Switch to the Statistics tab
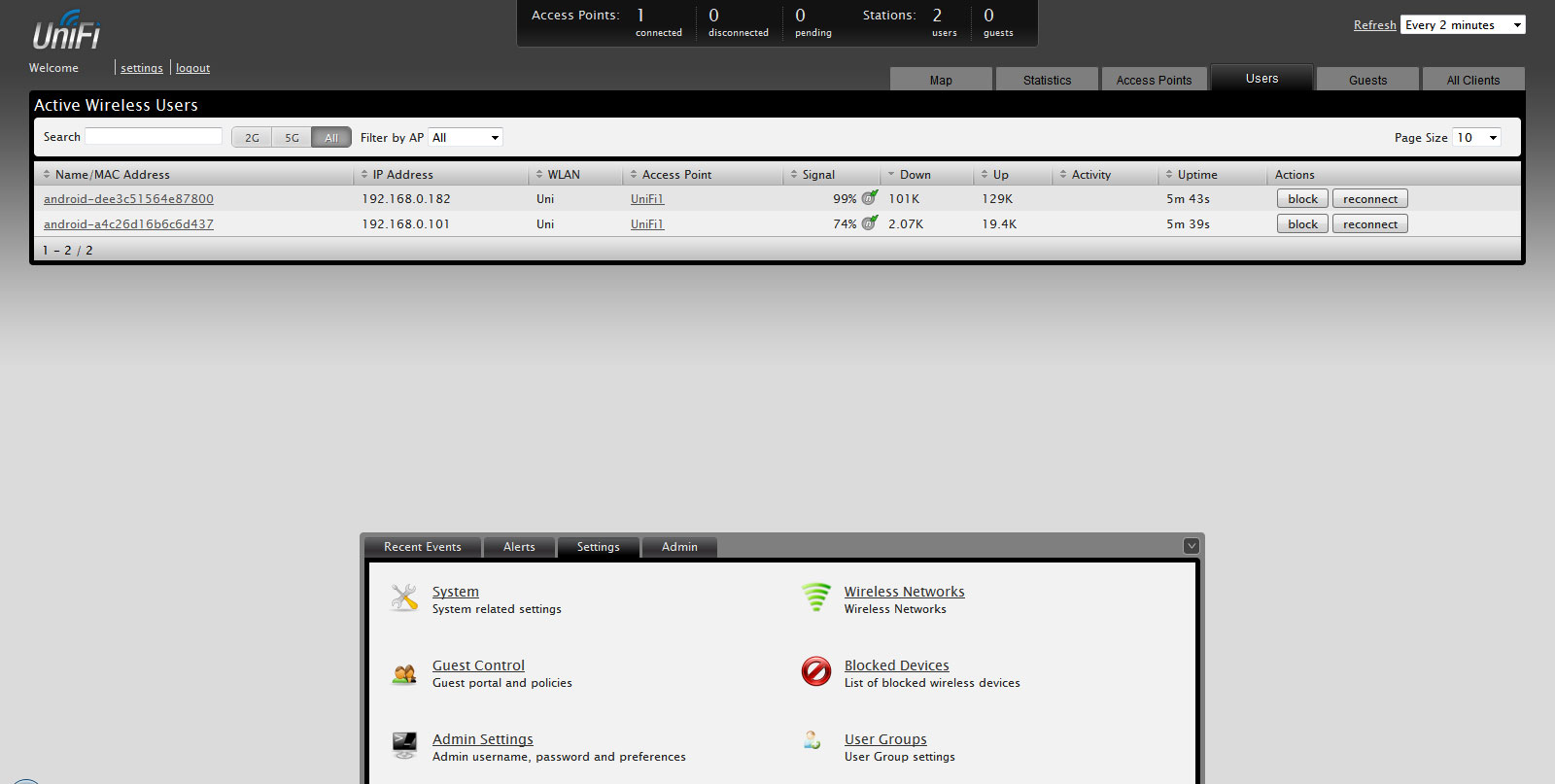The height and width of the screenshot is (784, 1555). [1047, 80]
